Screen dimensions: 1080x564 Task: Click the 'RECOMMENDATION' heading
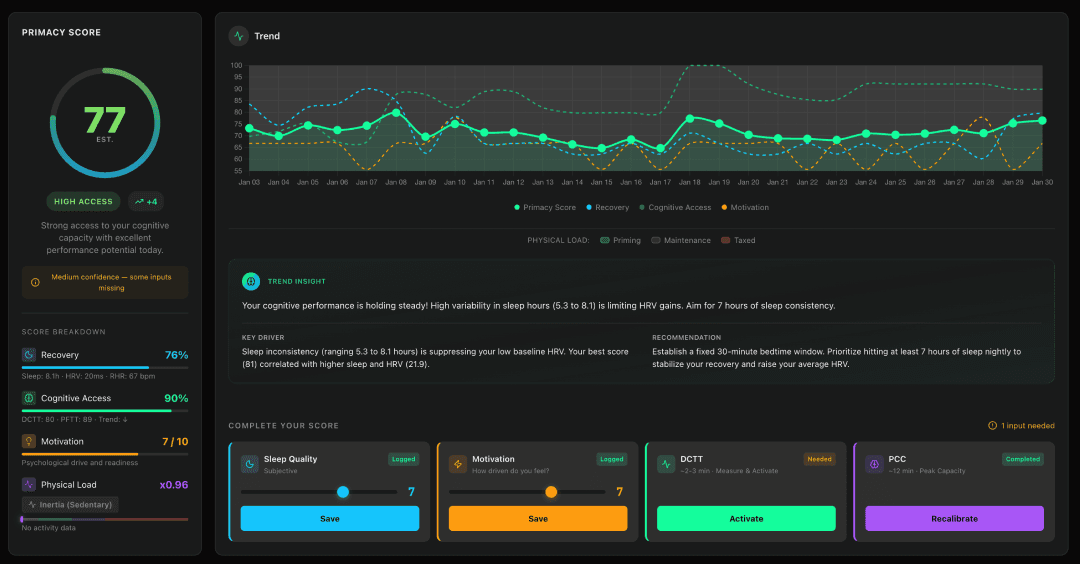pos(687,337)
